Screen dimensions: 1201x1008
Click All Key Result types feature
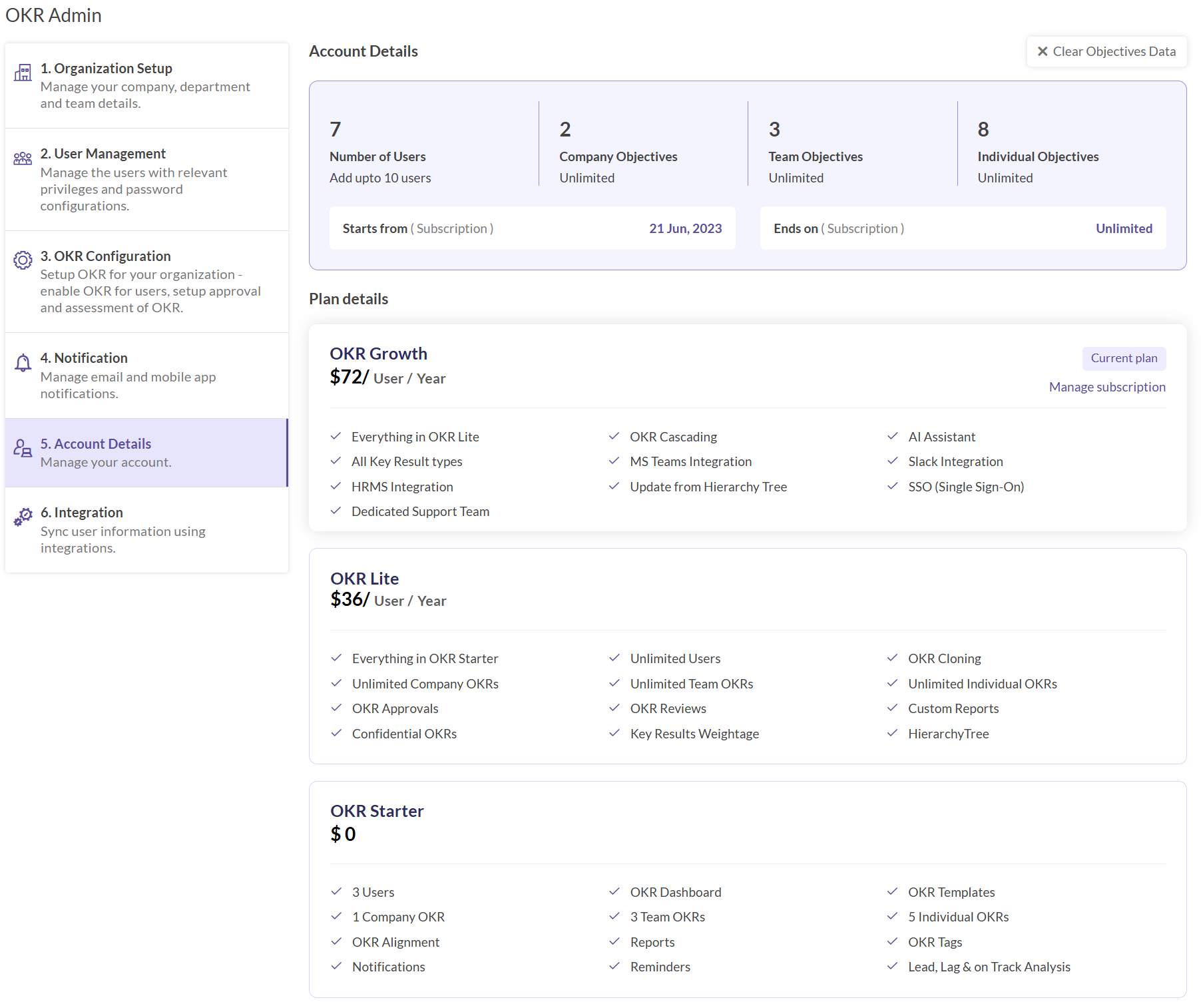click(407, 461)
